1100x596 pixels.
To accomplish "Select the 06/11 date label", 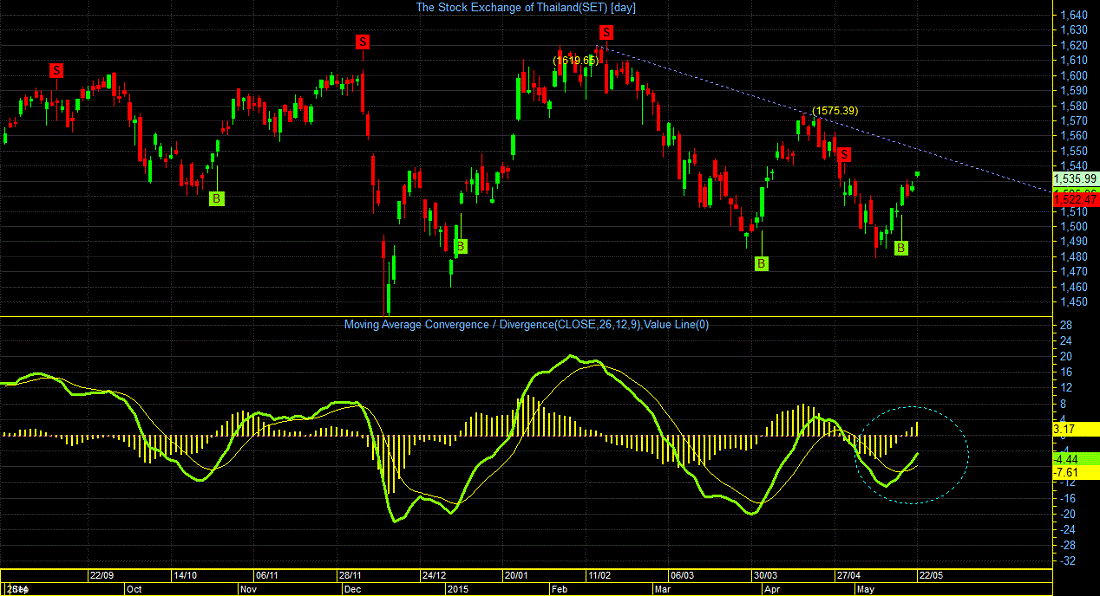I will coord(267,576).
